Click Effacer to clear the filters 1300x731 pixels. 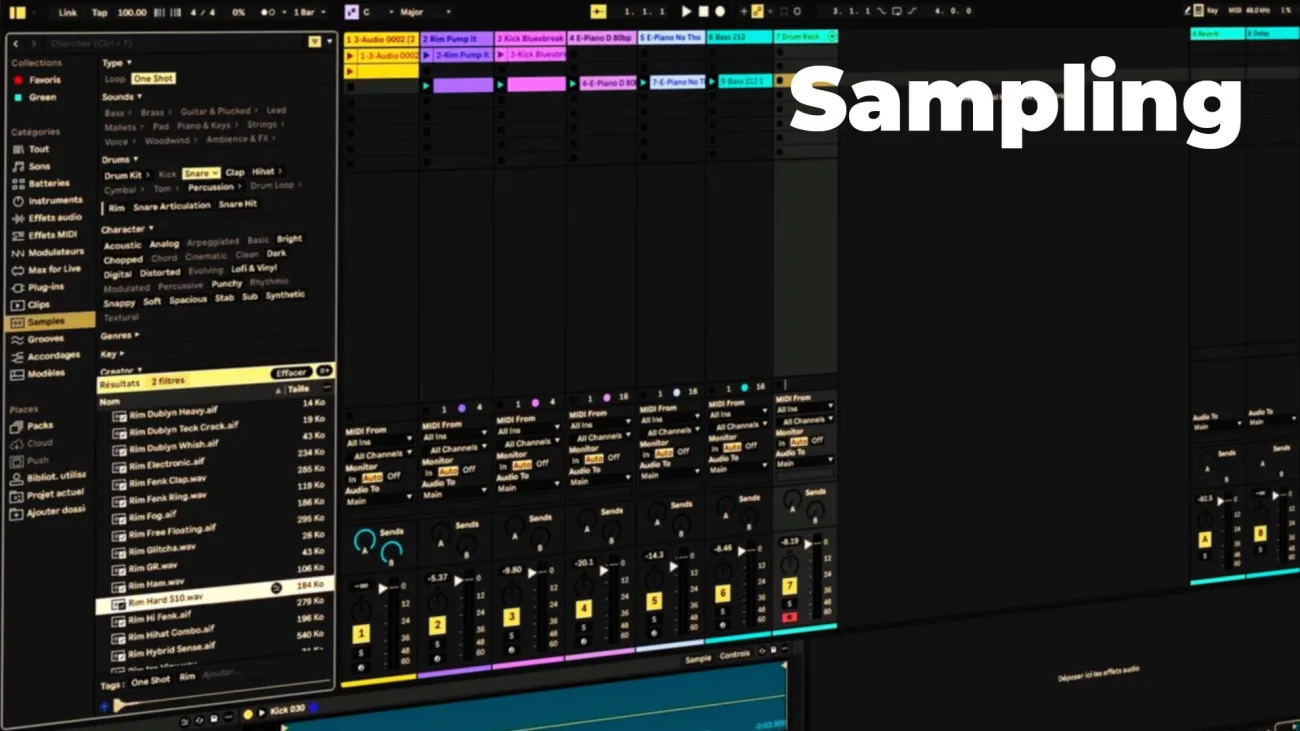point(290,373)
